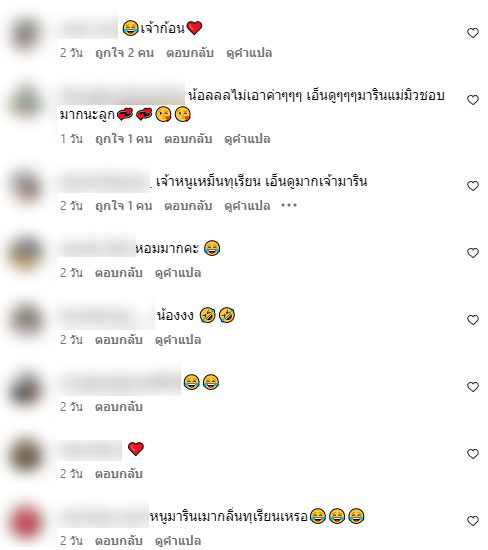Tap heart icon next to น้องงง comment

[473, 320]
